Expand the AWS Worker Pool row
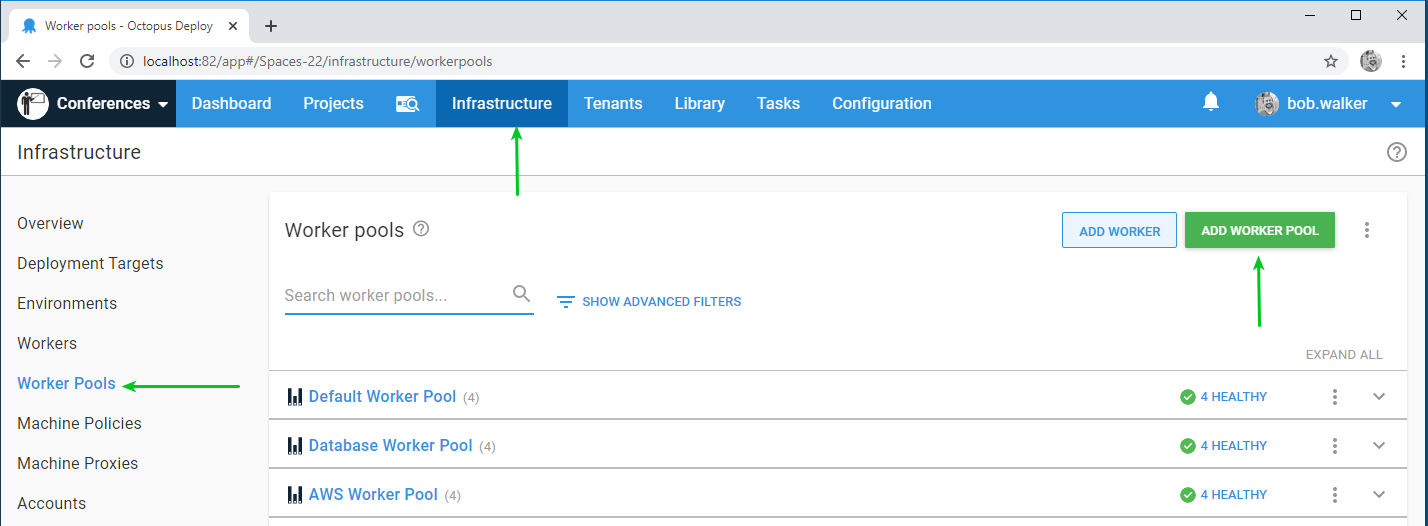The height and width of the screenshot is (526, 1428). pyautogui.click(x=1379, y=495)
